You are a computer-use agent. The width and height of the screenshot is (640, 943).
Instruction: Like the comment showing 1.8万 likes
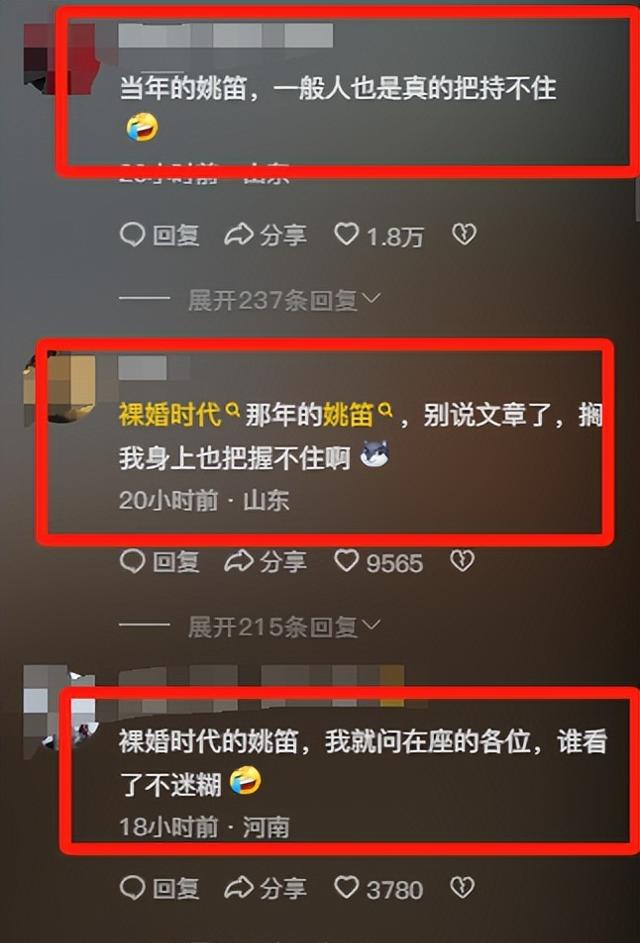[x=379, y=236]
